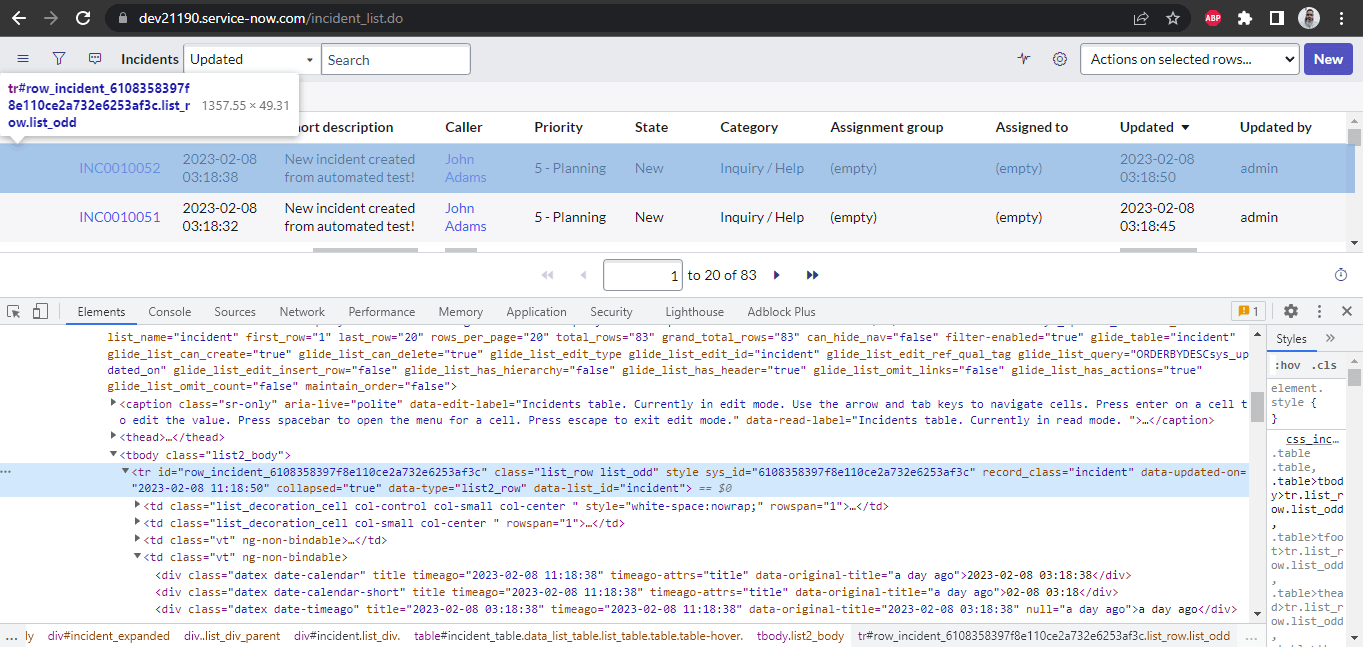Jump to last page of incidents
Screen dimensions: 1363x647
coord(813,275)
